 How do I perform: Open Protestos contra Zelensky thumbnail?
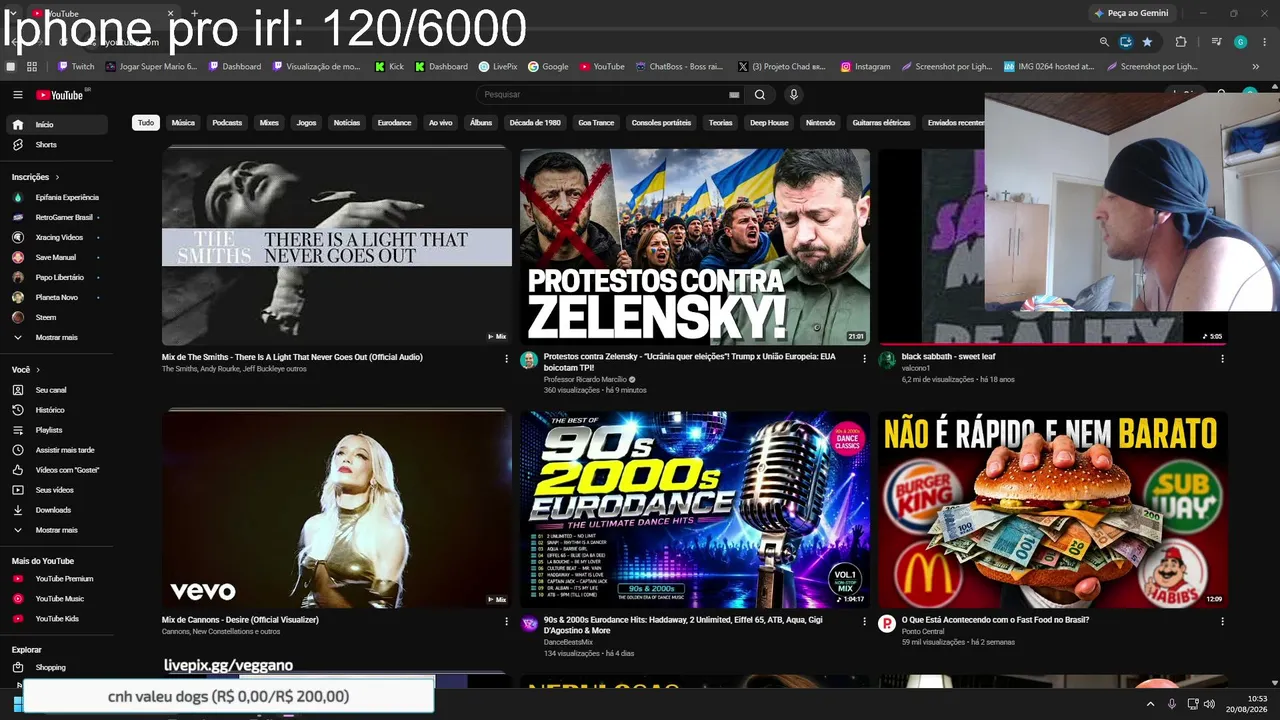[x=695, y=246]
